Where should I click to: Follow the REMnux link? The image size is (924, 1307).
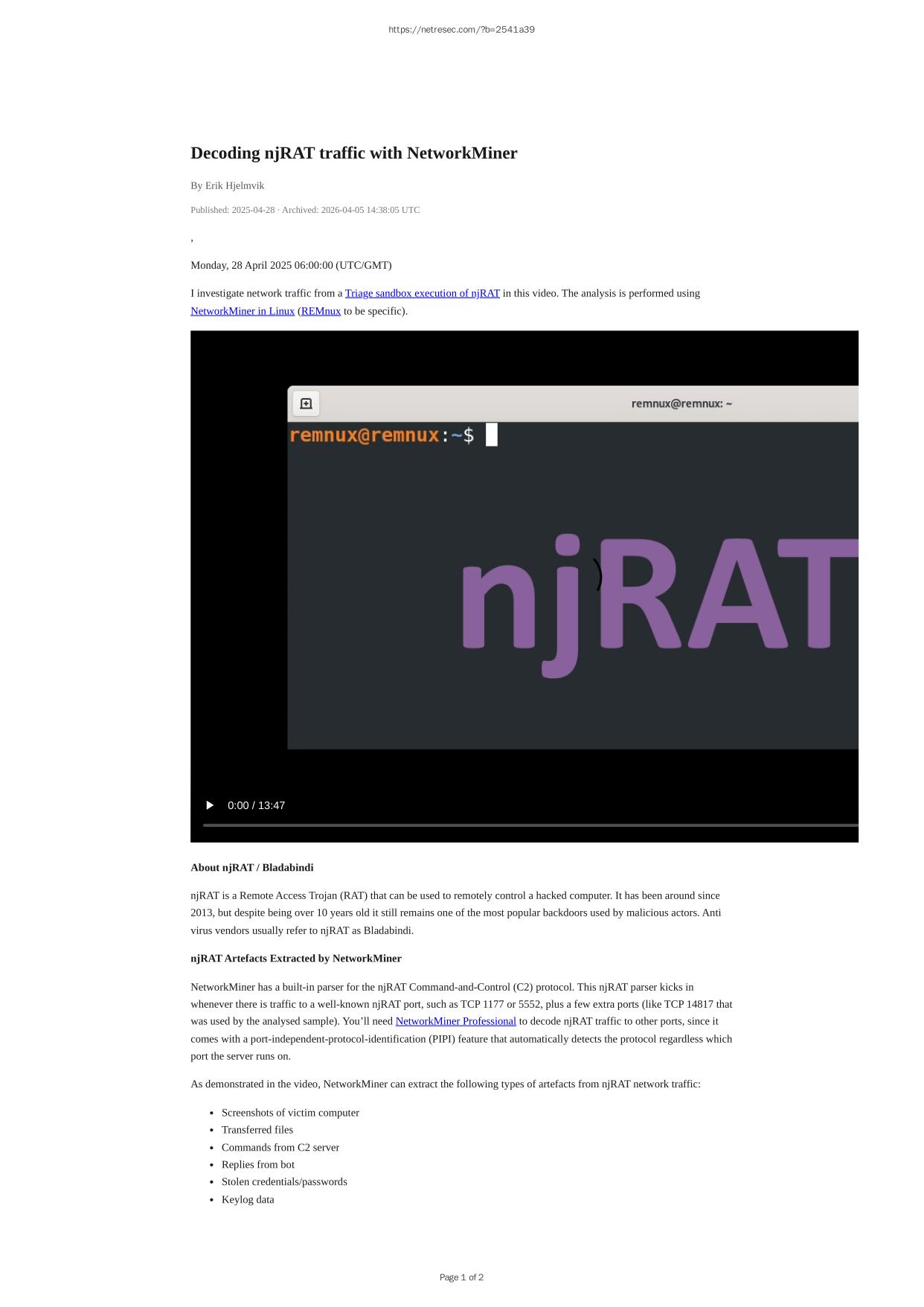(321, 311)
